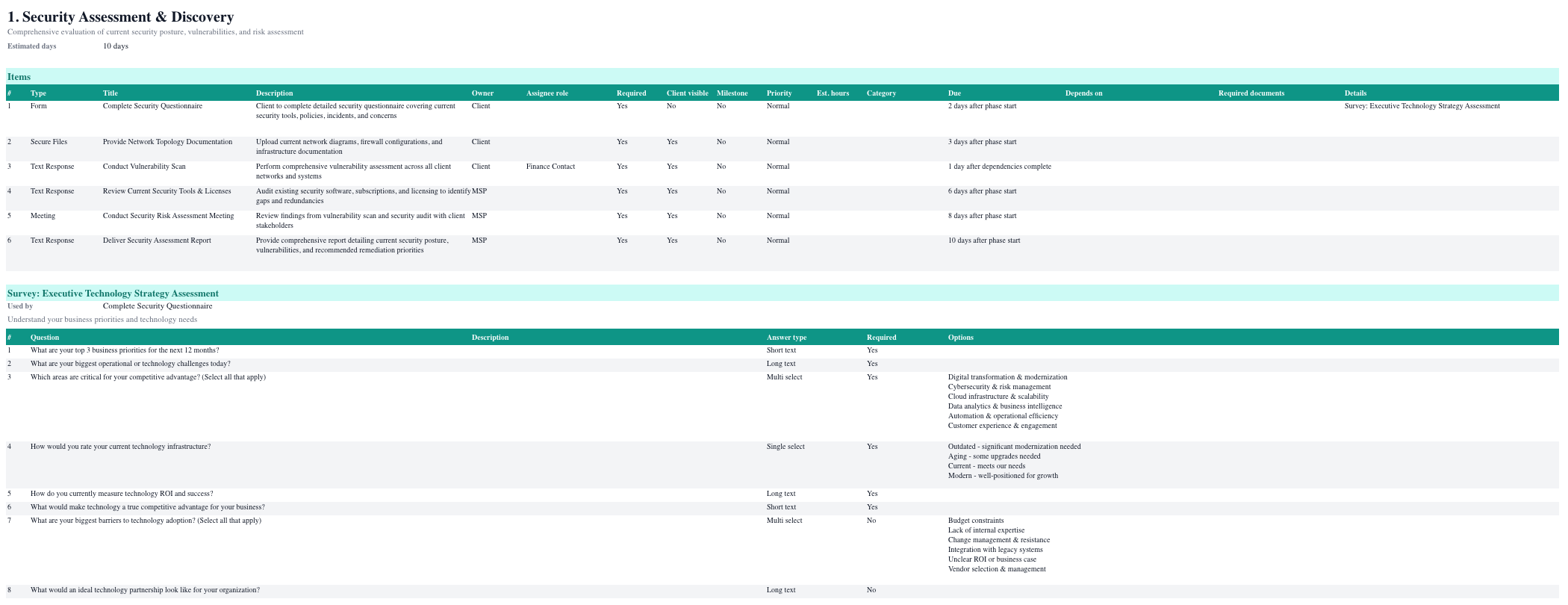Select 'Integration with legacy systems' option
The width and height of the screenshot is (1568, 605).
point(995,550)
